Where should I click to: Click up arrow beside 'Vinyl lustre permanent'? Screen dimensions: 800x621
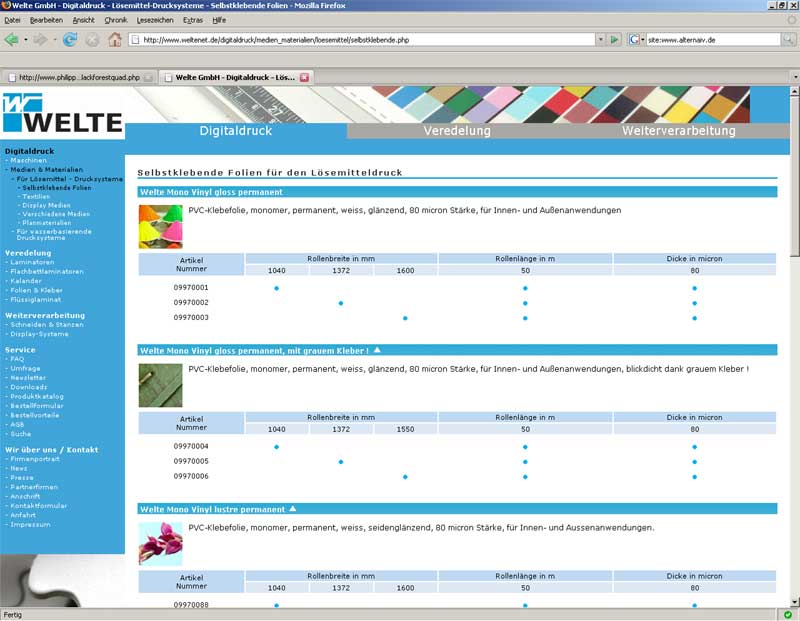pyautogui.click(x=293, y=508)
